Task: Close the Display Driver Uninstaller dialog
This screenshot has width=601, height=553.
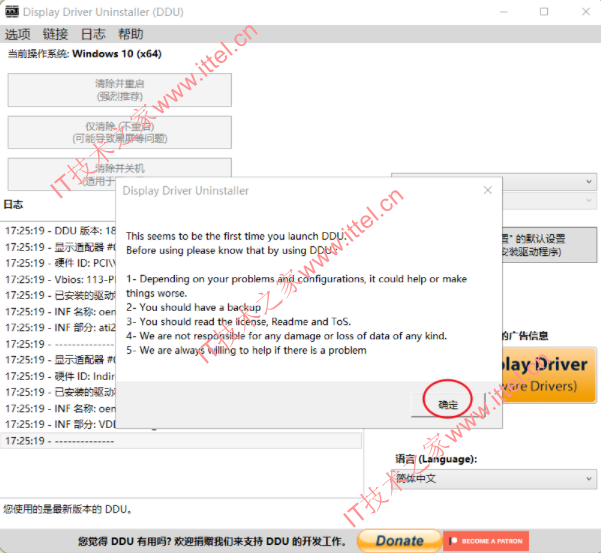Action: 488,190
